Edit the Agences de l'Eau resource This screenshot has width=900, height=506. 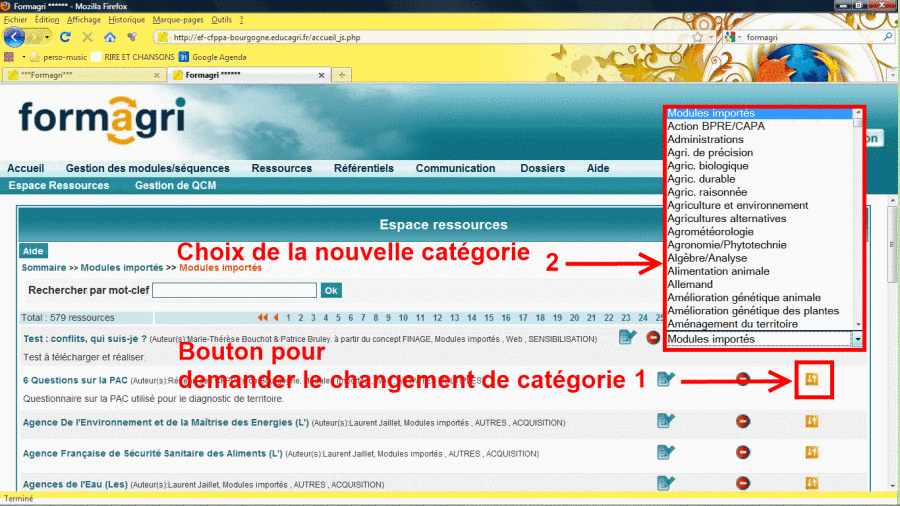point(665,483)
